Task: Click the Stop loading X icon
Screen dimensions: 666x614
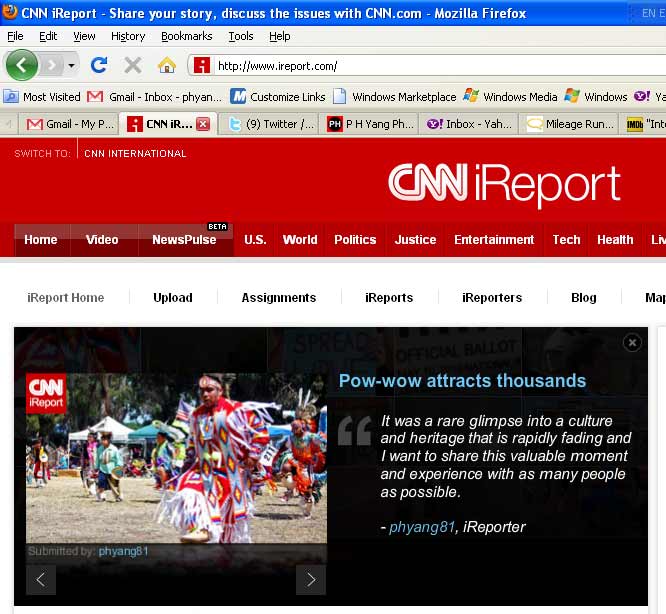Action: (x=133, y=65)
